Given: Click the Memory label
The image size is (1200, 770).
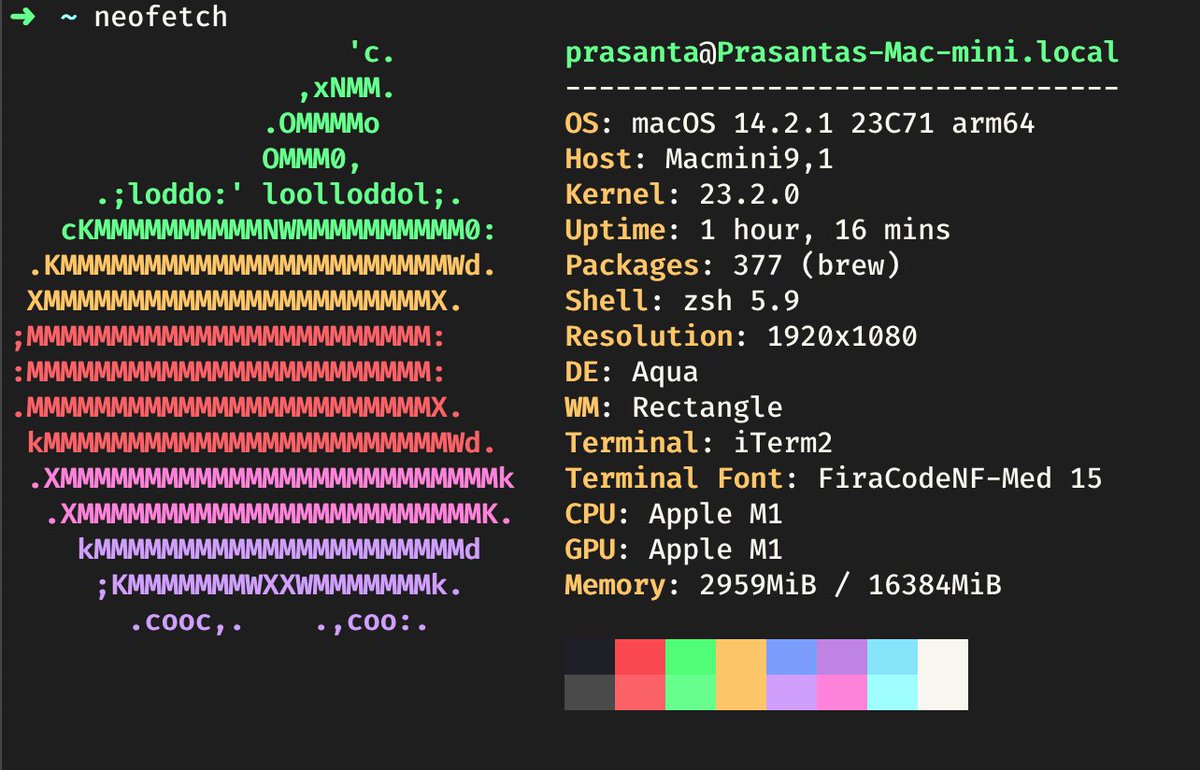Looking at the screenshot, I should (x=615, y=585).
